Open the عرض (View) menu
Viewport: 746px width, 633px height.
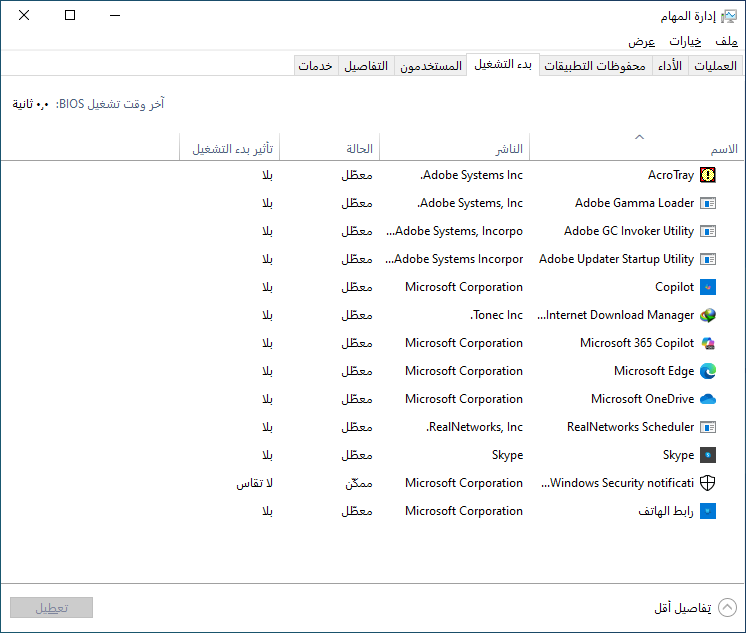pos(641,41)
